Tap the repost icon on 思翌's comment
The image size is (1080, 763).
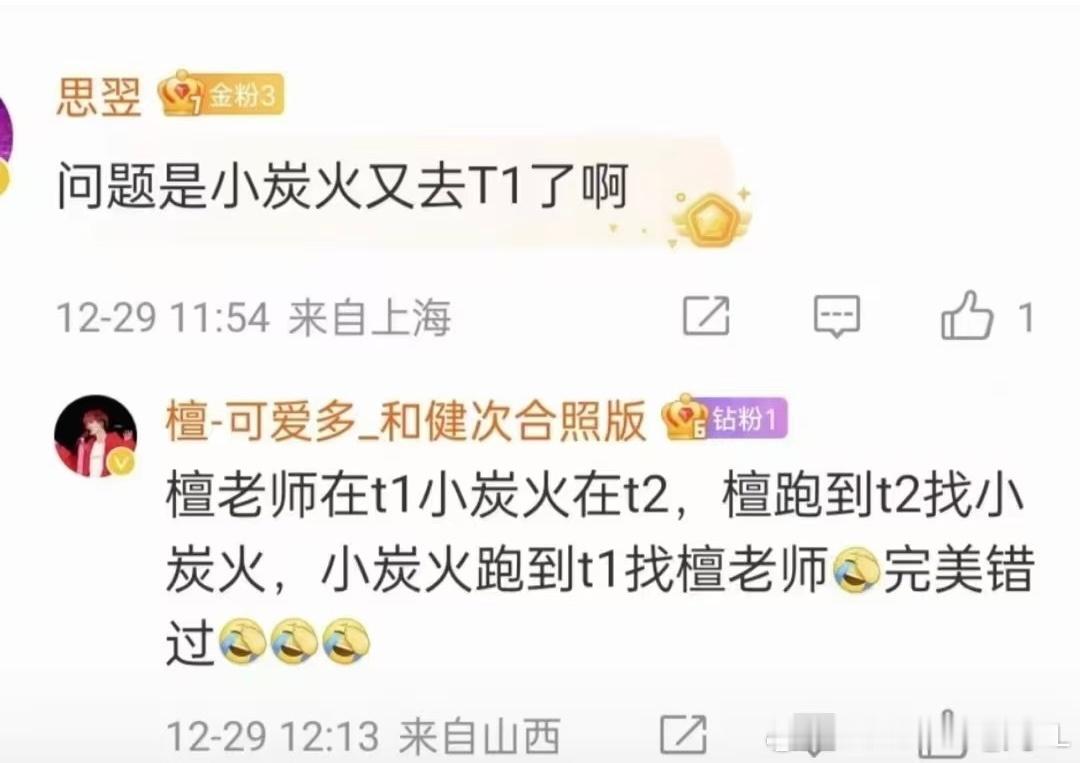tap(706, 316)
